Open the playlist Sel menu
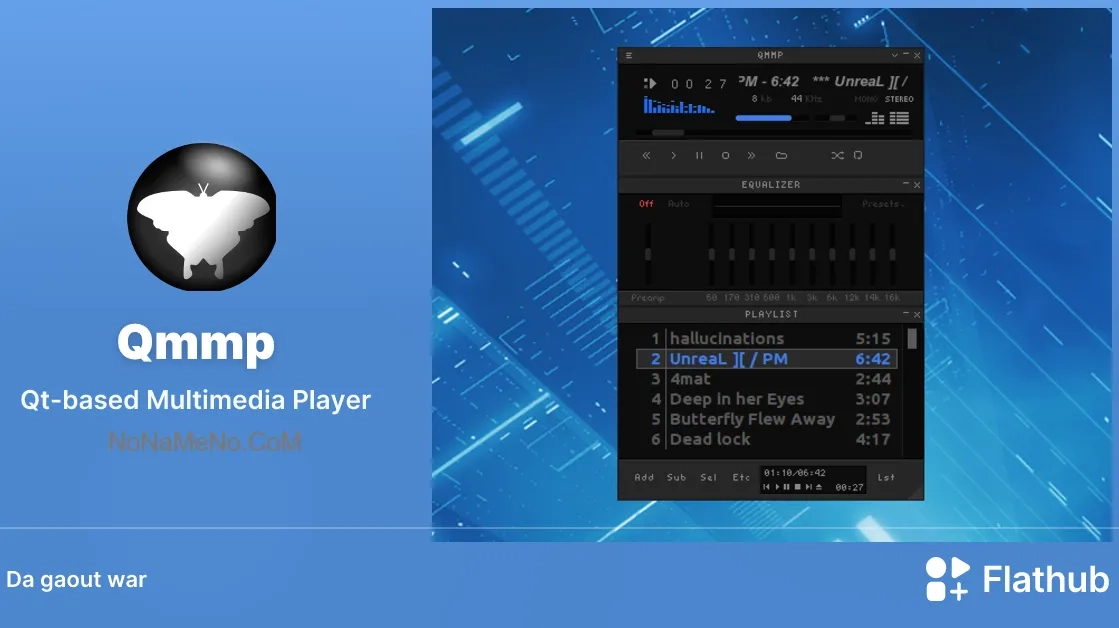 click(x=708, y=478)
